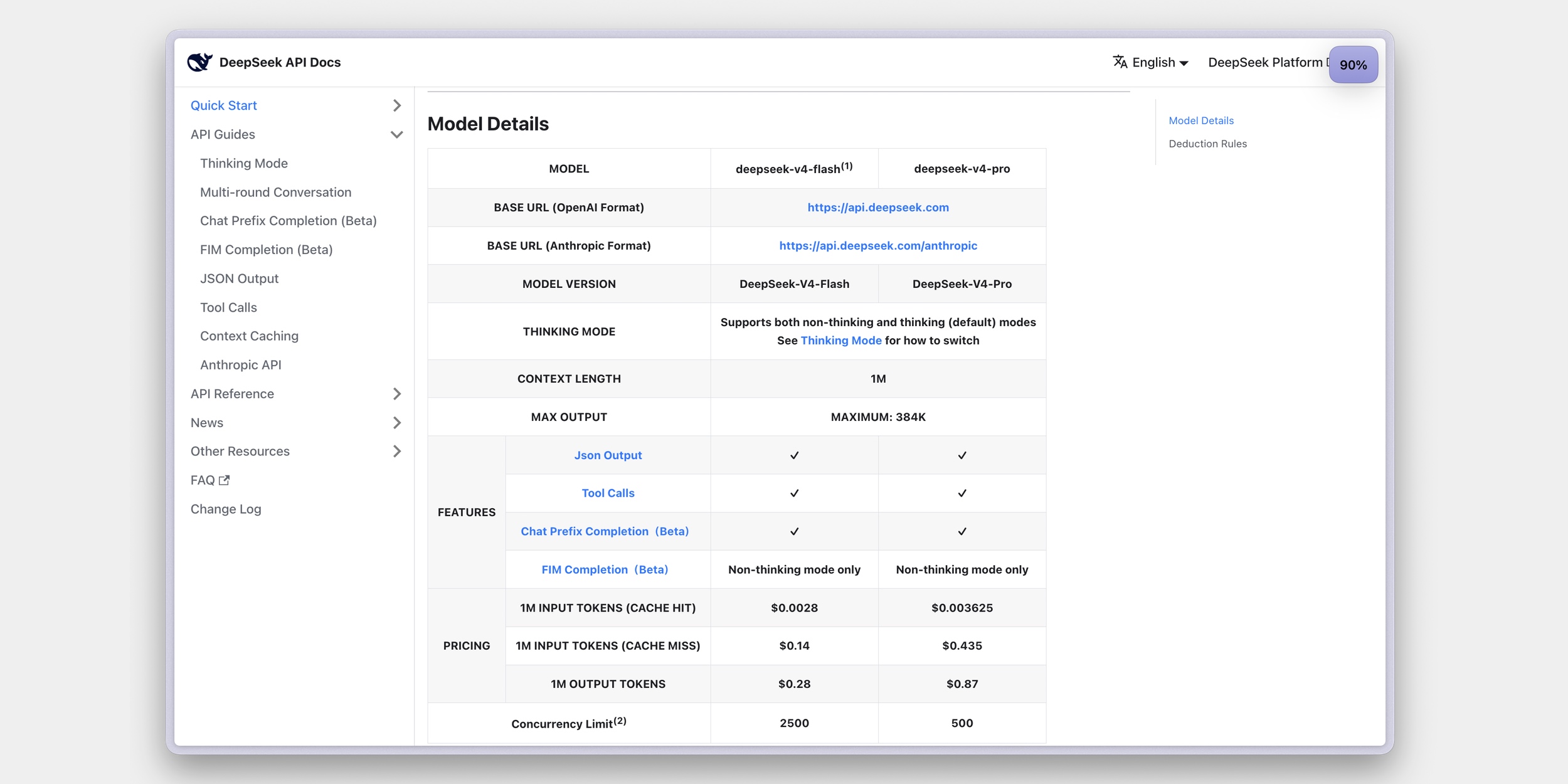The width and height of the screenshot is (1568, 784).
Task: Click the $0.14 cache miss price
Action: 794,645
